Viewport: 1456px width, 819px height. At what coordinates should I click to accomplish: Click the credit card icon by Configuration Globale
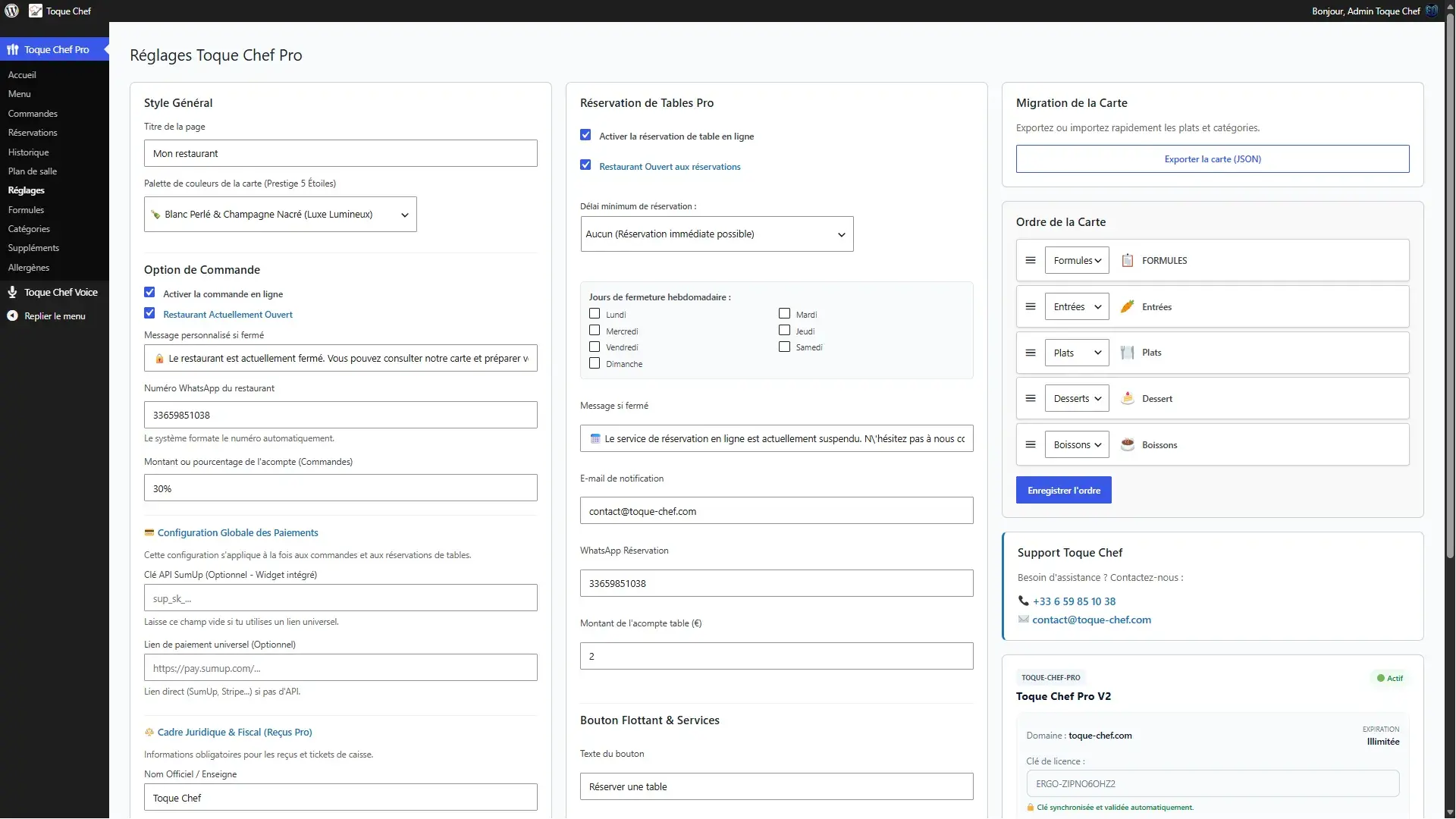pyautogui.click(x=149, y=533)
